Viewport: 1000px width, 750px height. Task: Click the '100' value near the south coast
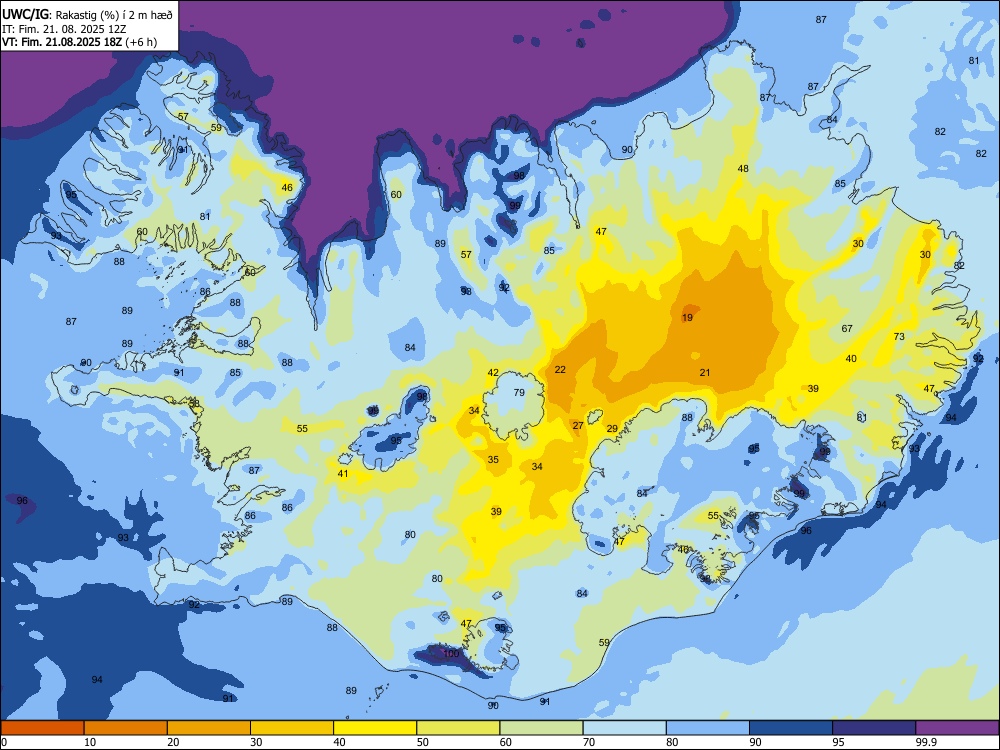(451, 654)
